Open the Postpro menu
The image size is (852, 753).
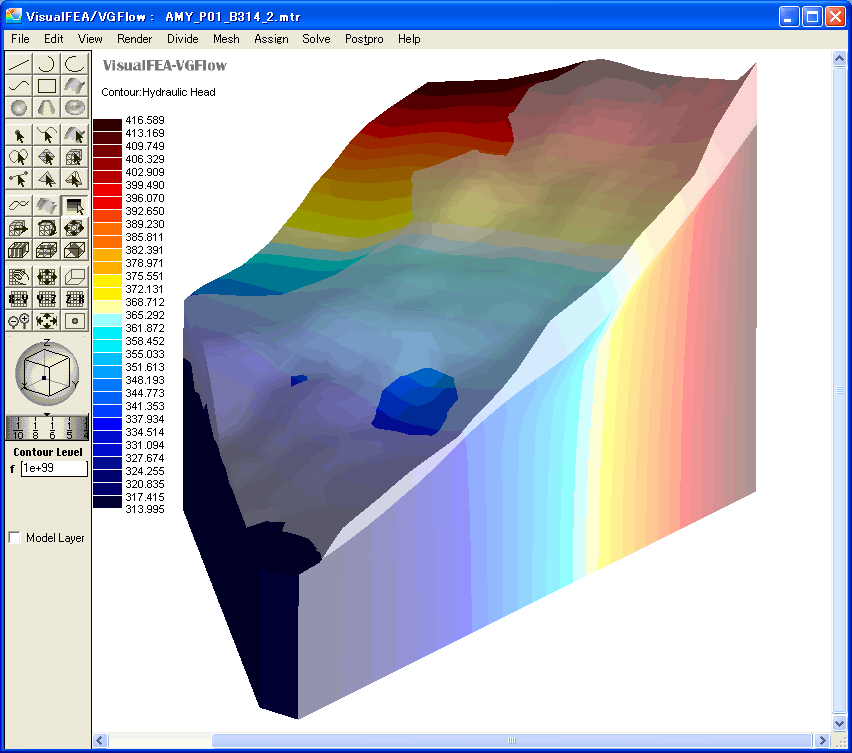pos(368,39)
